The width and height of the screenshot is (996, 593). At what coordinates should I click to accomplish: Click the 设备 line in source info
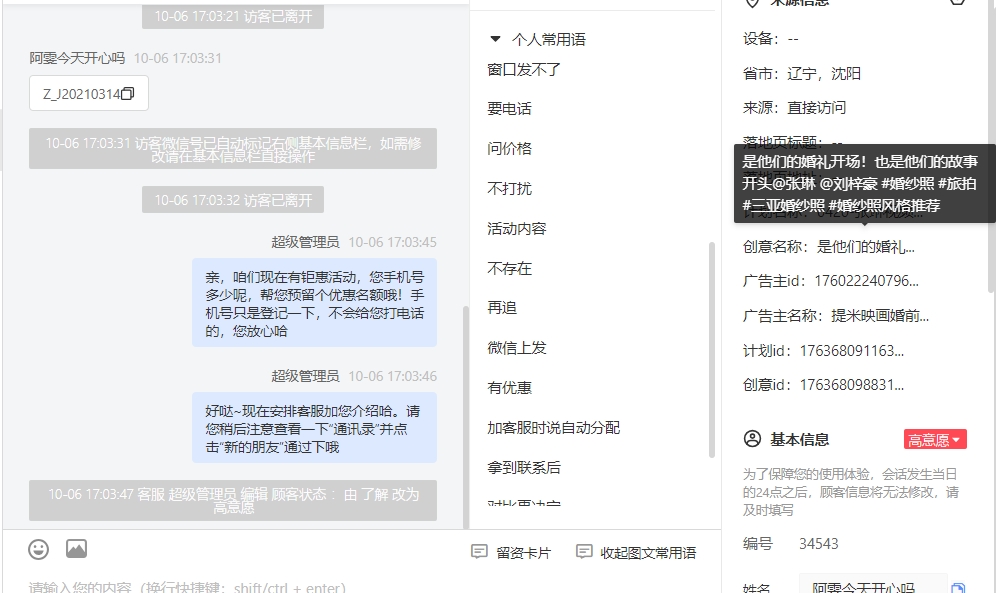[771, 39]
